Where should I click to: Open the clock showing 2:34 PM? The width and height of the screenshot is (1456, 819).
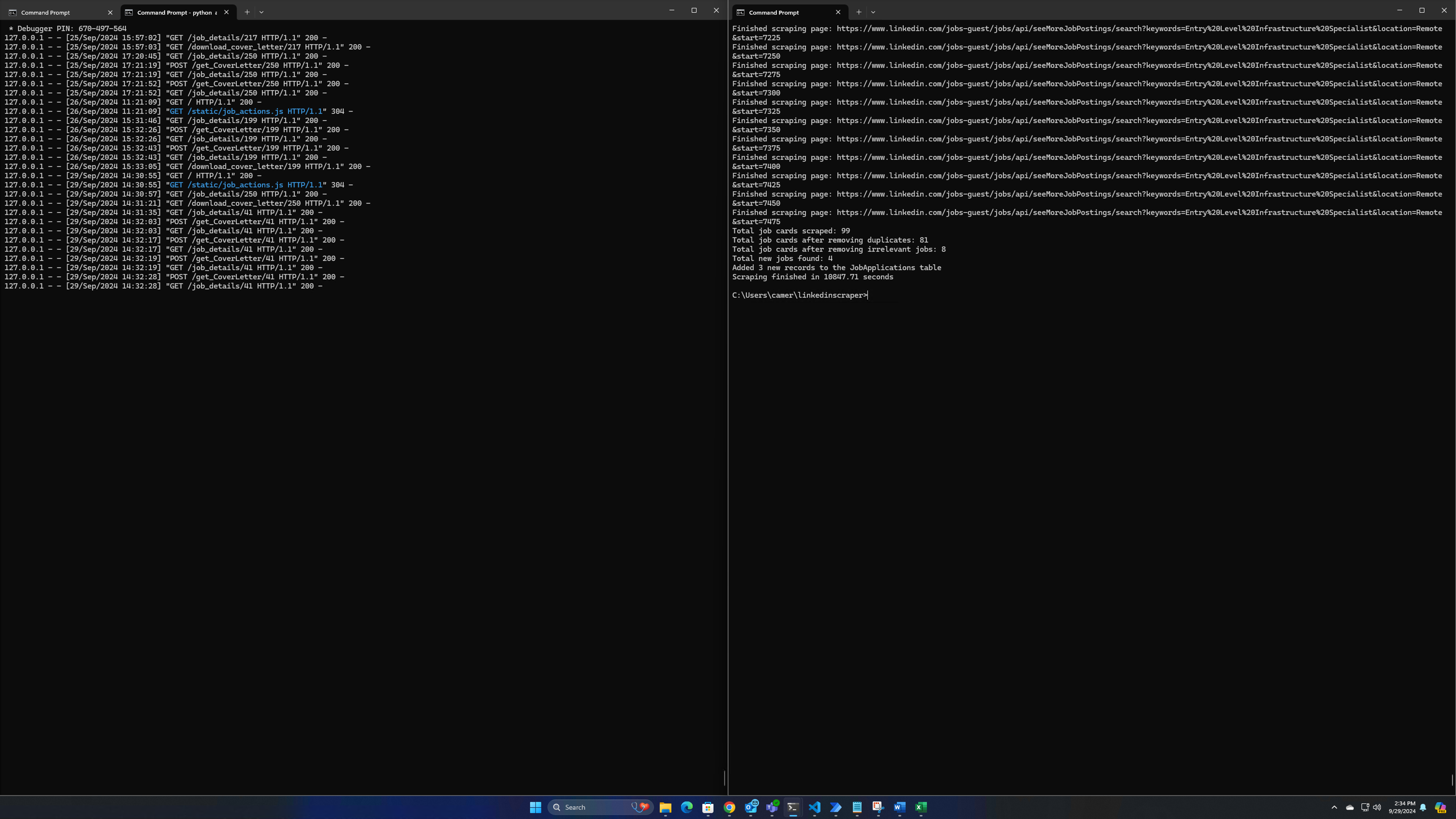coord(1402,807)
